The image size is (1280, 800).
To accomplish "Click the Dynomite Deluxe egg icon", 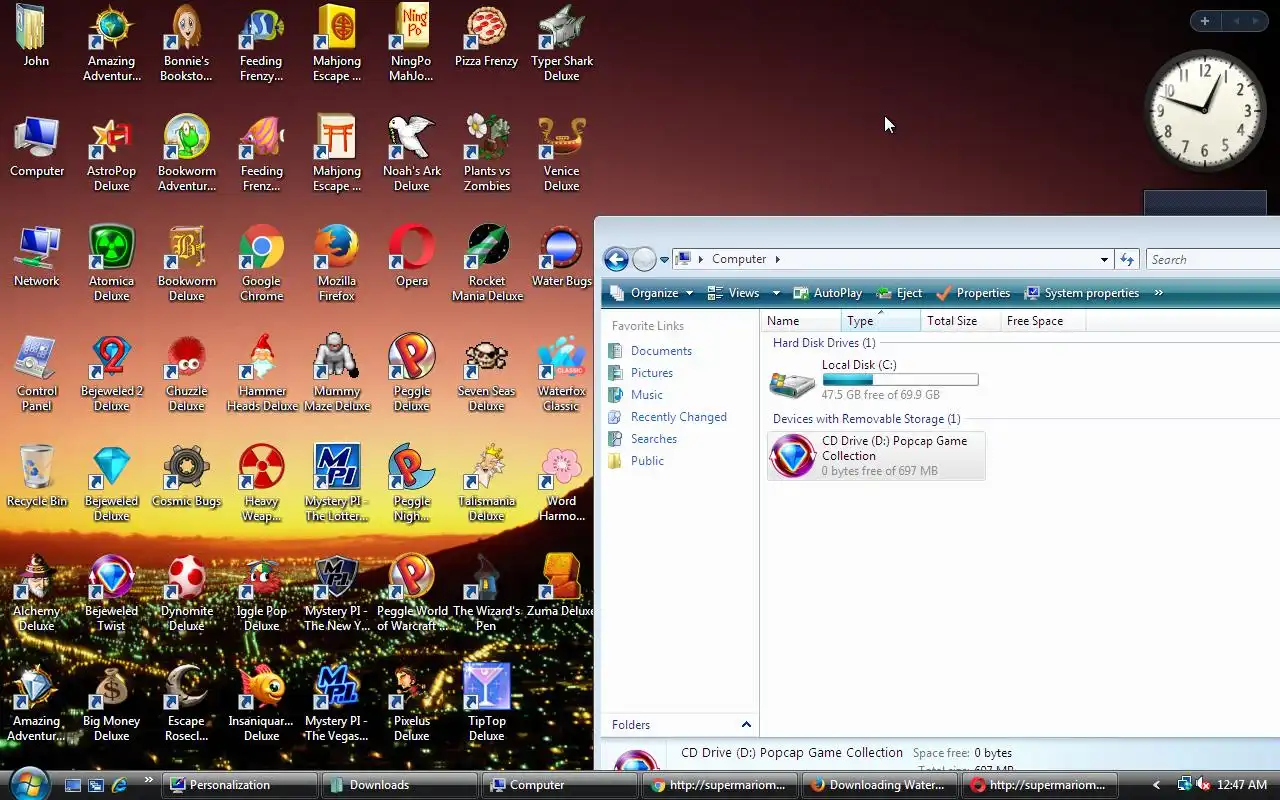I will 187,592.
